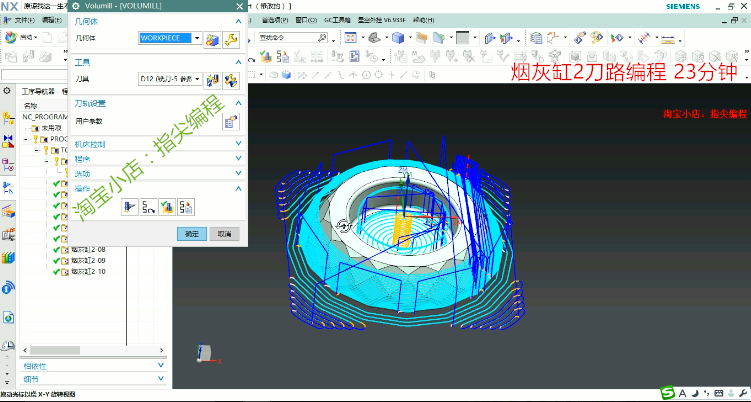This screenshot has width=751, height=402.
Task: Open the Web Browser sidebar icon
Action: pyautogui.click(x=8, y=317)
